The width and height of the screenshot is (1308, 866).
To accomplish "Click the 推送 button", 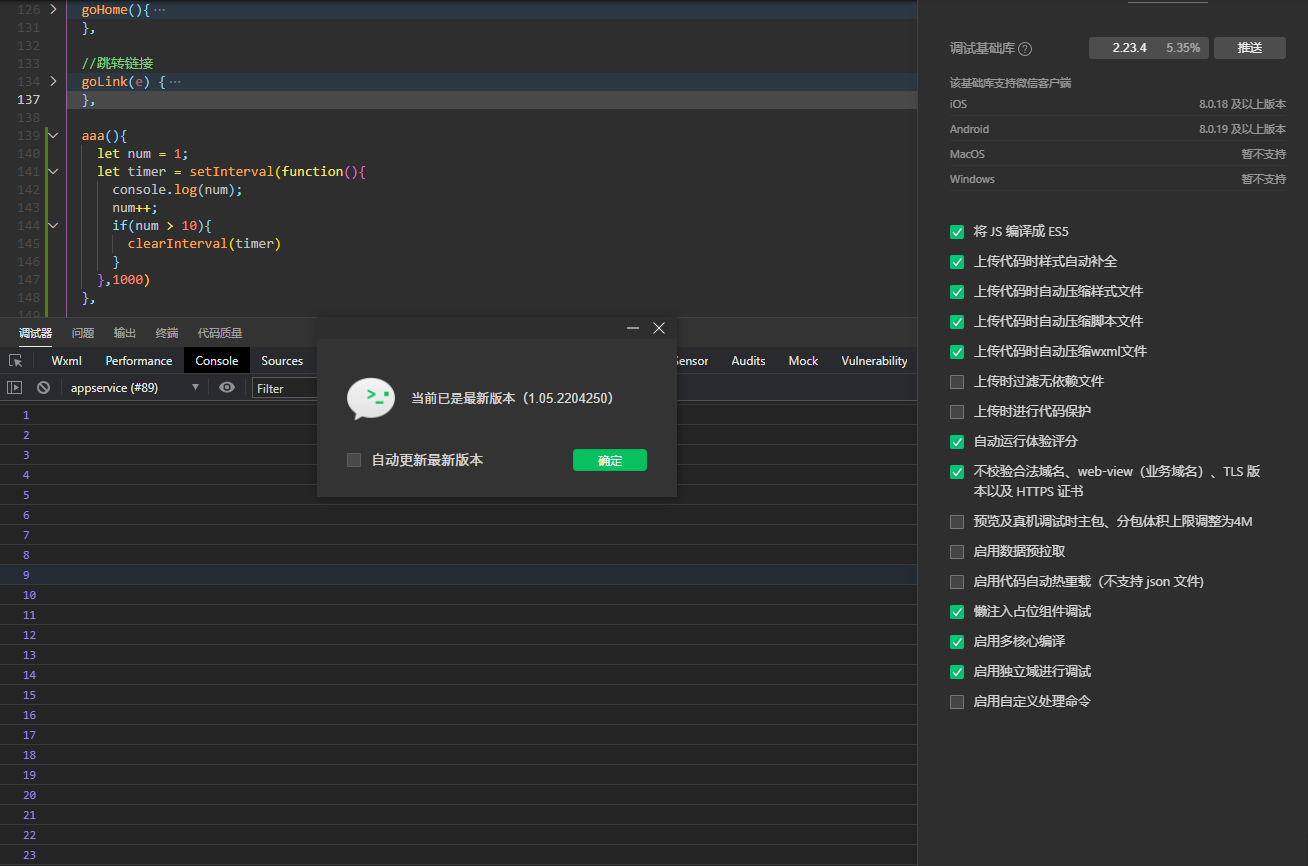I will [x=1249, y=48].
